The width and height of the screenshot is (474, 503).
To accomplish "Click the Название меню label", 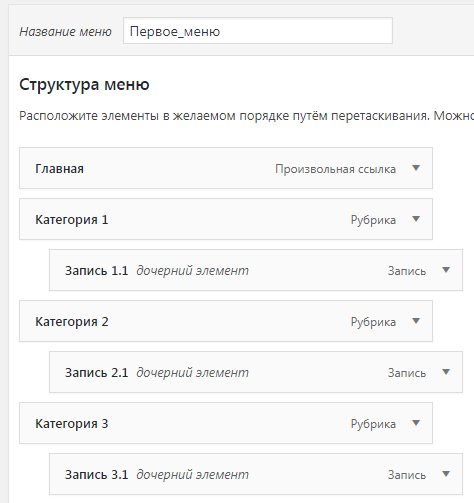I will tap(65, 32).
